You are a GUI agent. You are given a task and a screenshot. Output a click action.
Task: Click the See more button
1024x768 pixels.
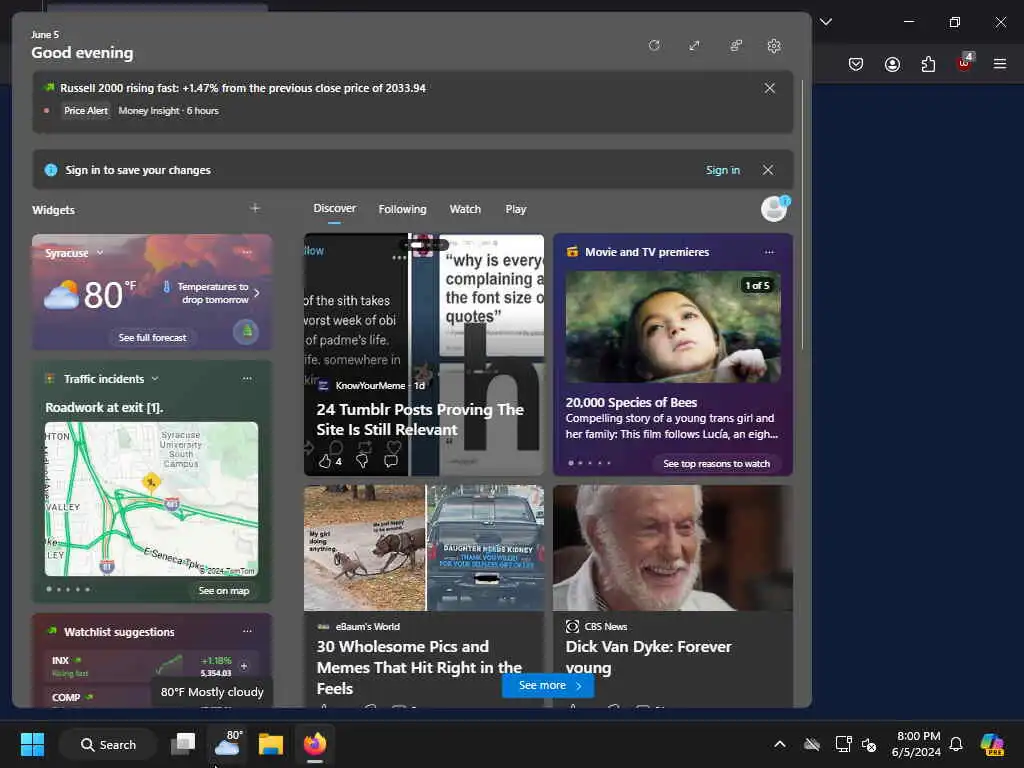point(548,685)
